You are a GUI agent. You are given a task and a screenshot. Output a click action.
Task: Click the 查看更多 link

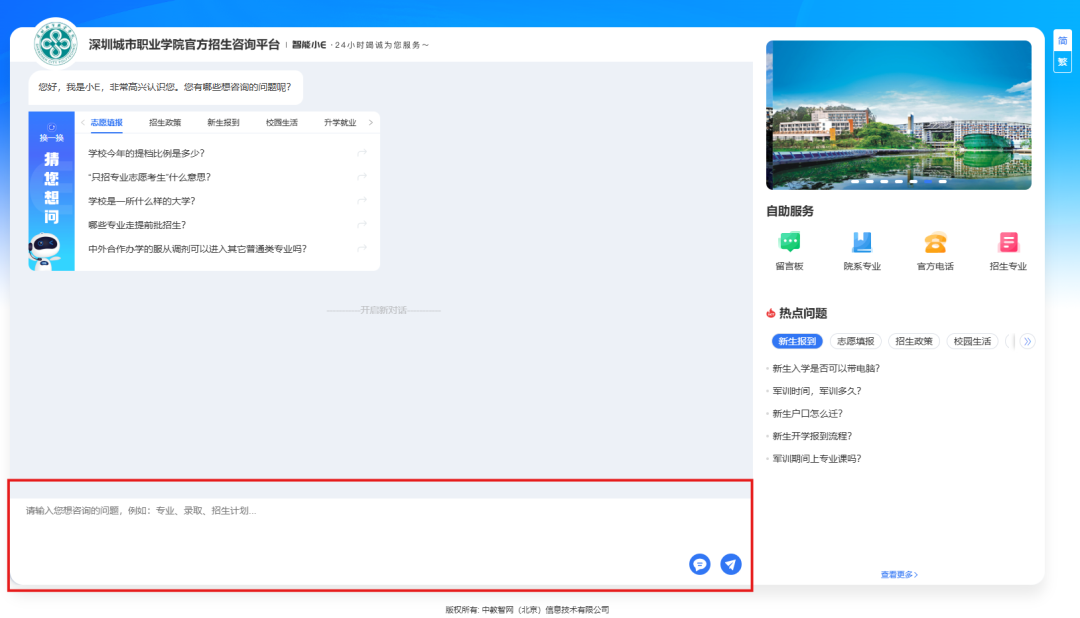pos(899,575)
